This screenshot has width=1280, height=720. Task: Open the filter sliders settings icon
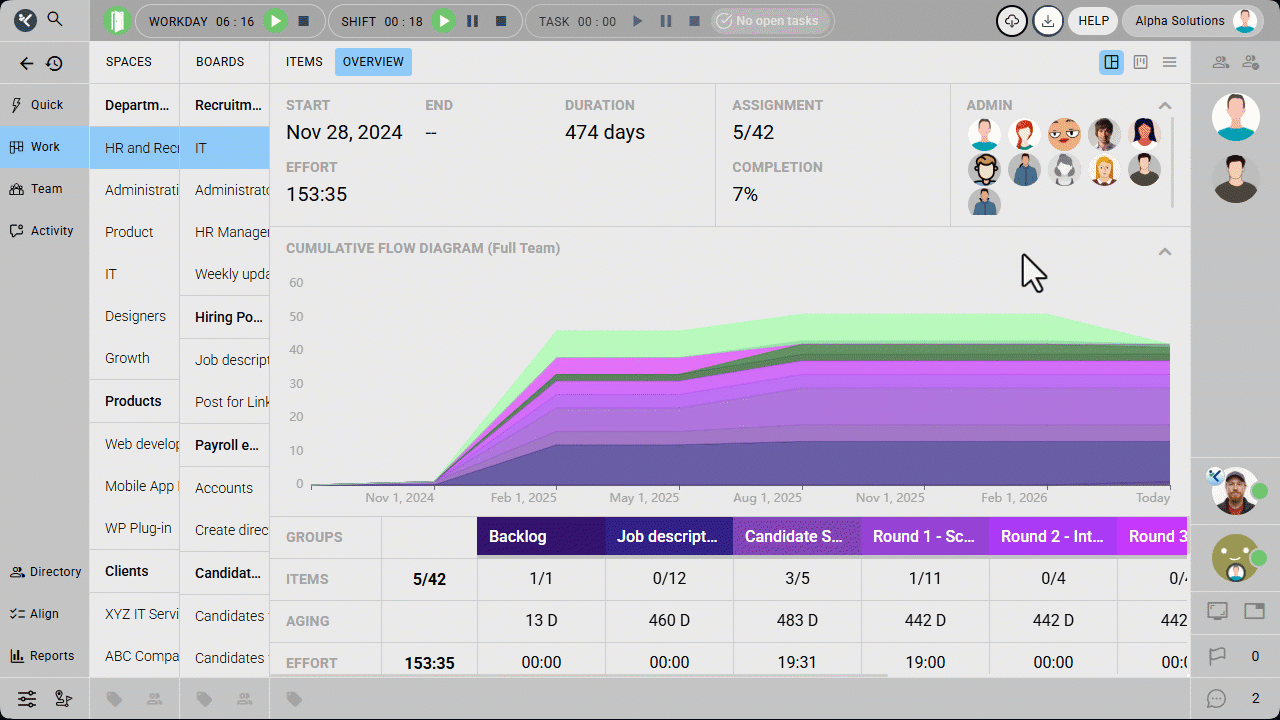27,699
